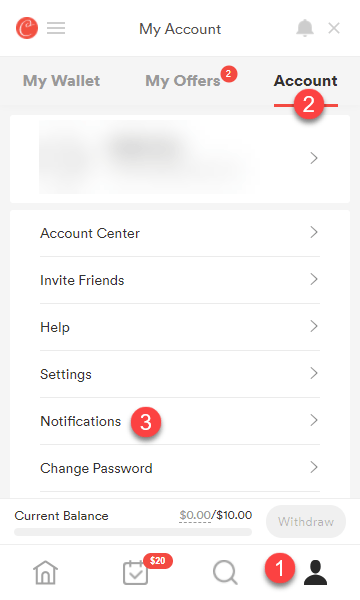The width and height of the screenshot is (360, 600).
Task: Open Notifications menu entry
Action: click(x=180, y=421)
